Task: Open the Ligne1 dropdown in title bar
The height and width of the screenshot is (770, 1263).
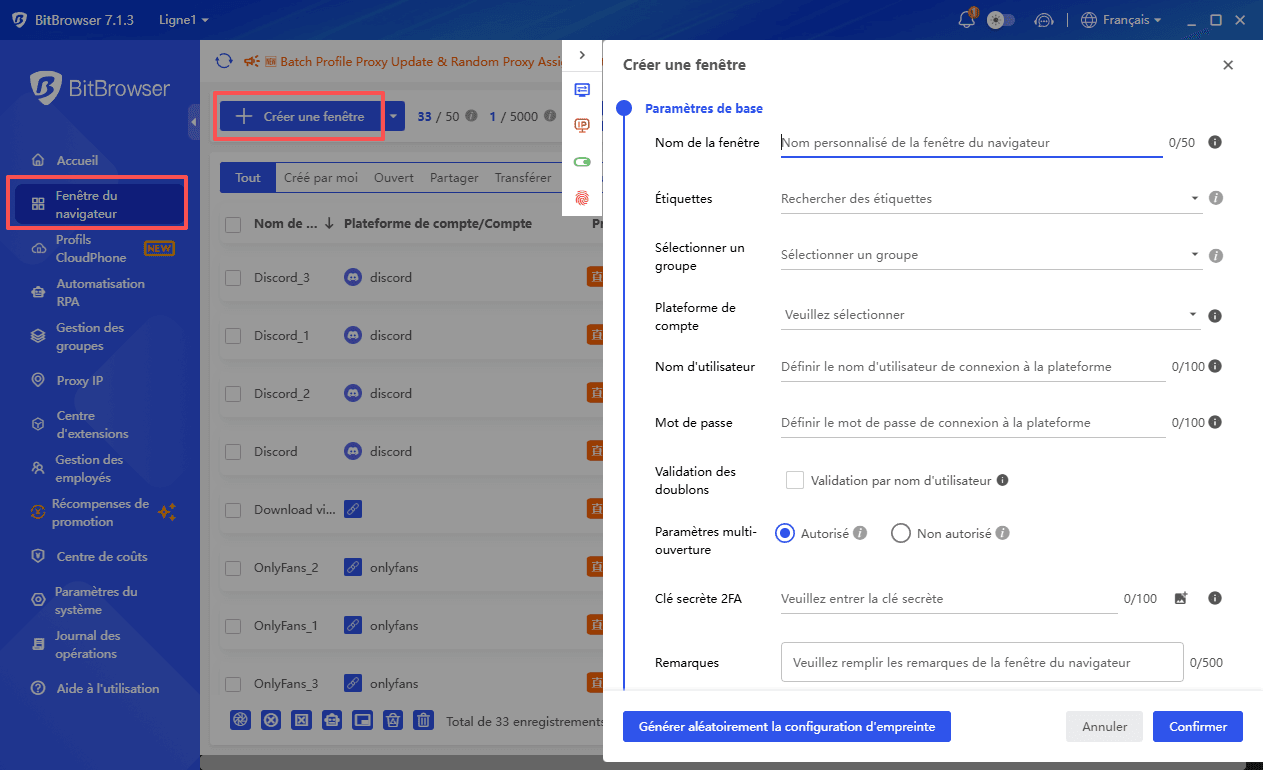Action: 184,20
